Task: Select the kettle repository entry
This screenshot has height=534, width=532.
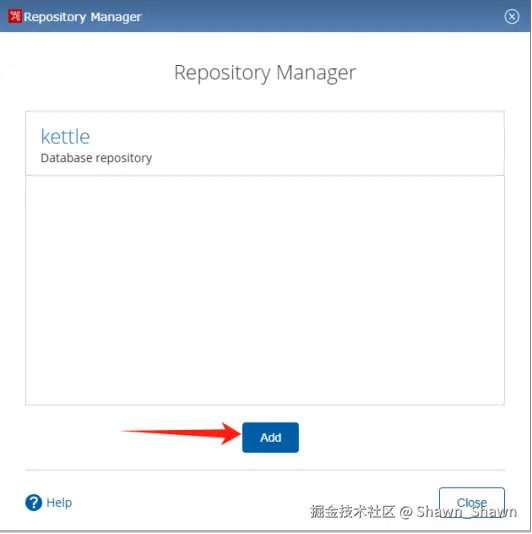Action: [x=265, y=144]
